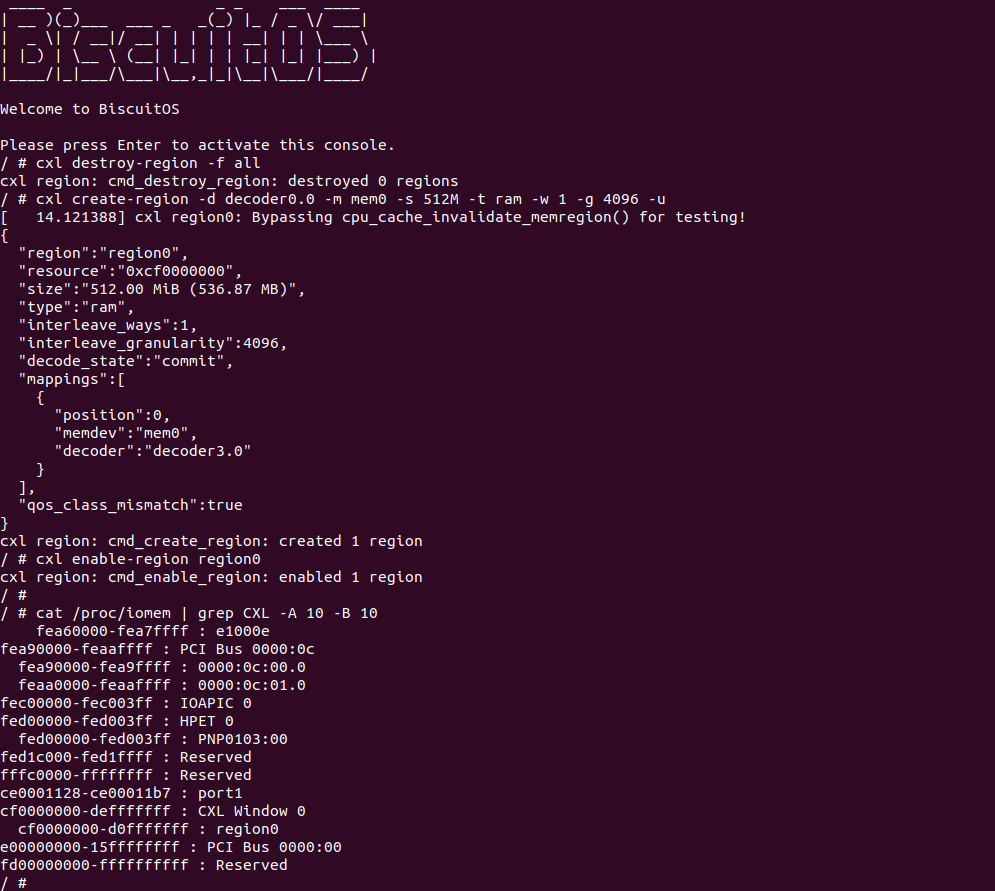This screenshot has width=995, height=891.
Task: Click the final empty shell prompt
Action: pos(14,883)
